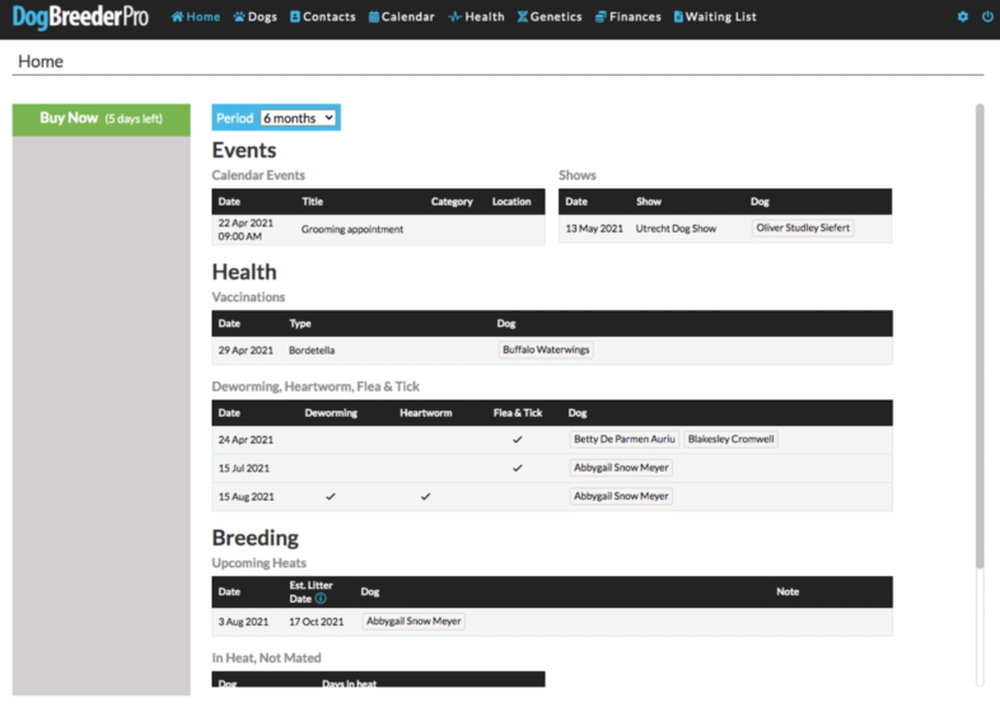Click the Show column header
Image resolution: width=1000 pixels, height=704 pixels.
[649, 202]
